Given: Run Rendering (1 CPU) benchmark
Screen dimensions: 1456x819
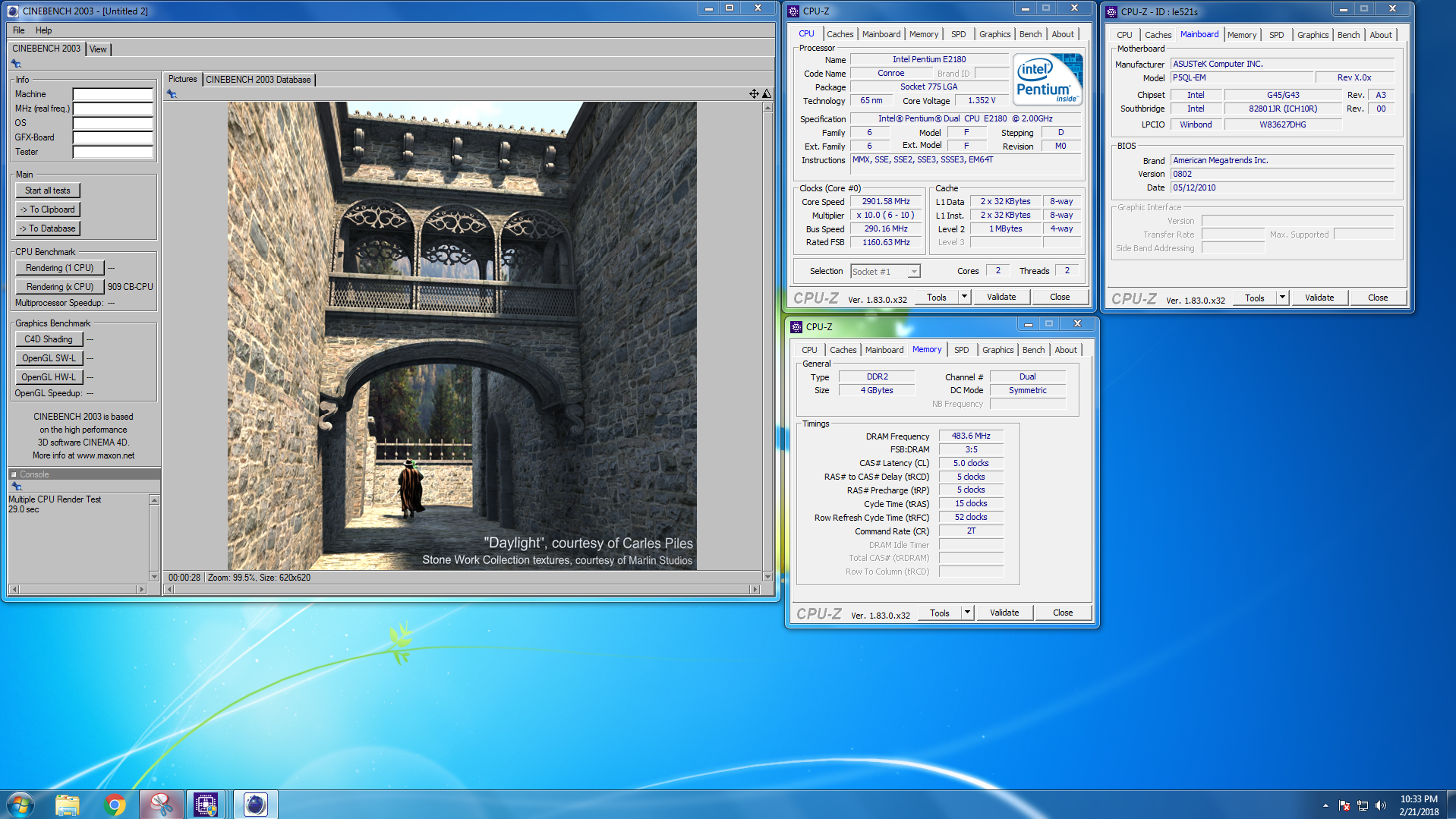Looking at the screenshot, I should click(x=59, y=268).
